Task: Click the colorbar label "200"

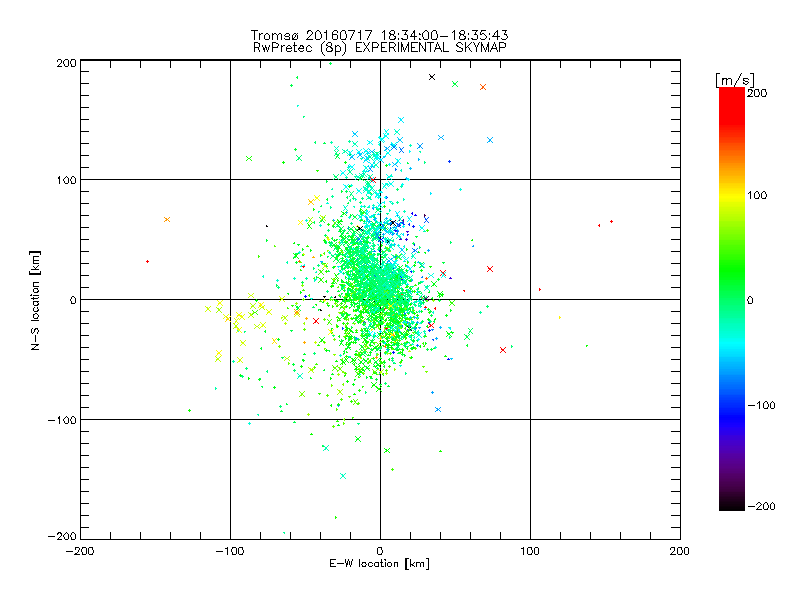Action: tap(758, 93)
